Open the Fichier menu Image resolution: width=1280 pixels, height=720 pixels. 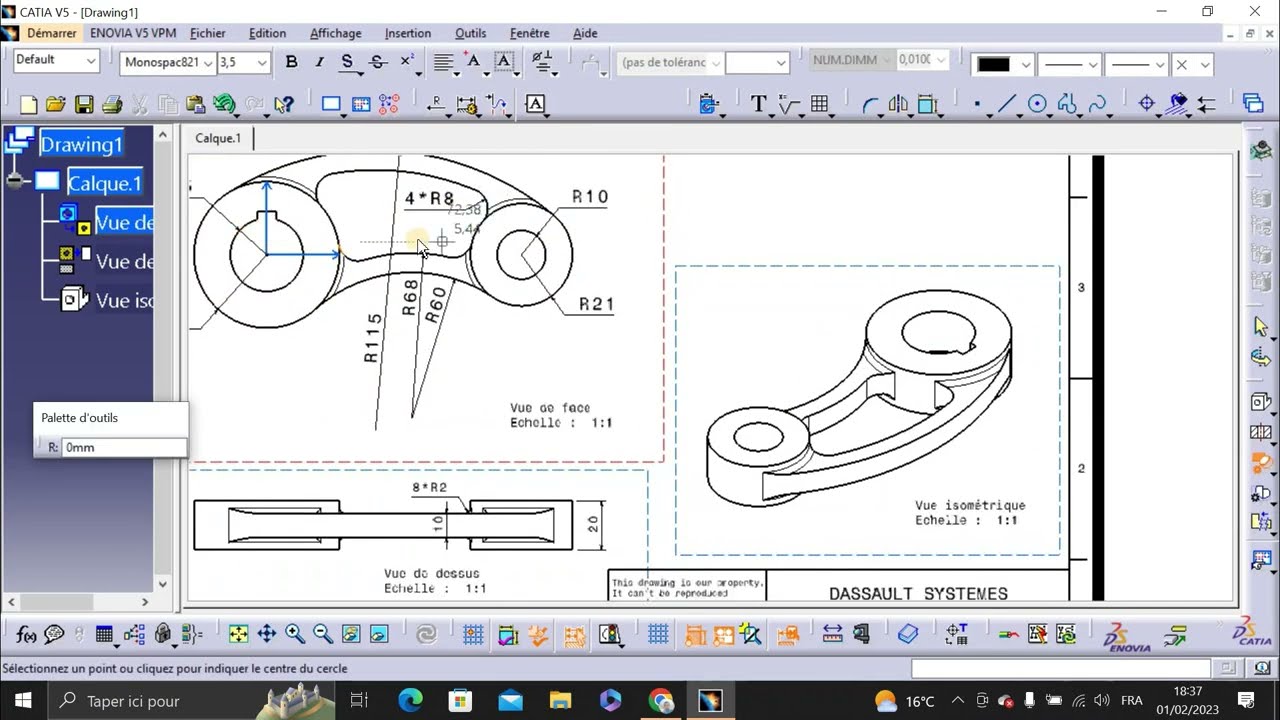click(x=208, y=33)
